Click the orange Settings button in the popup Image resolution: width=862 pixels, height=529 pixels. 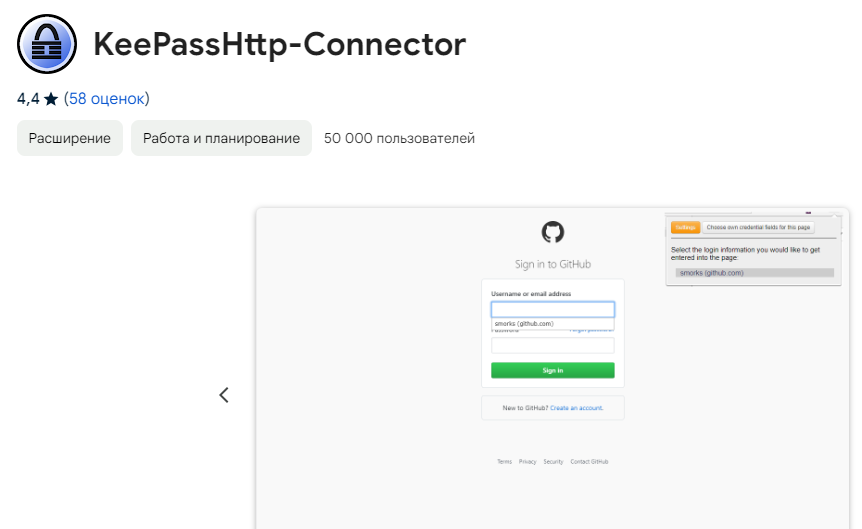pos(685,228)
